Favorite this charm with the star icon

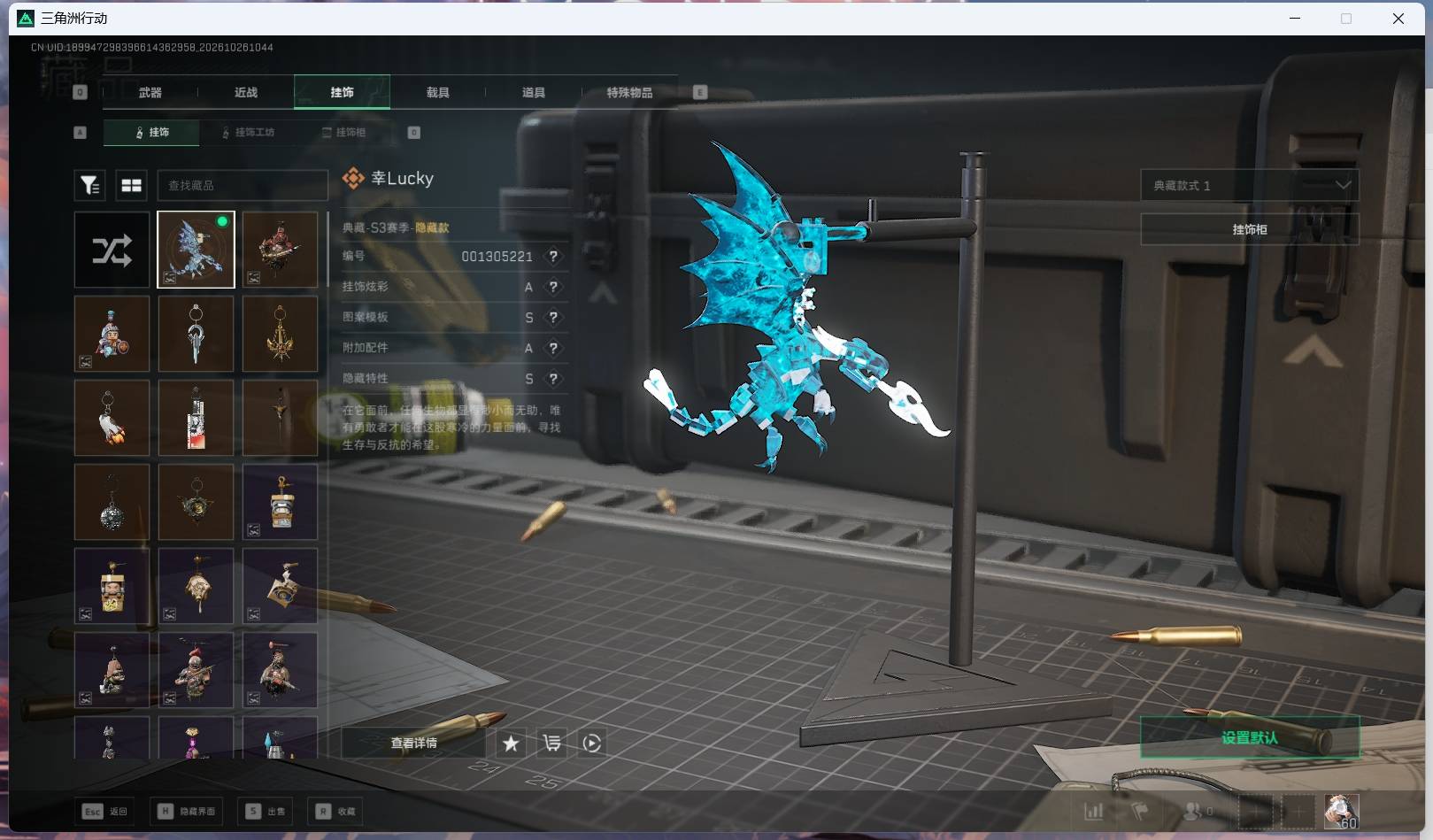[511, 743]
